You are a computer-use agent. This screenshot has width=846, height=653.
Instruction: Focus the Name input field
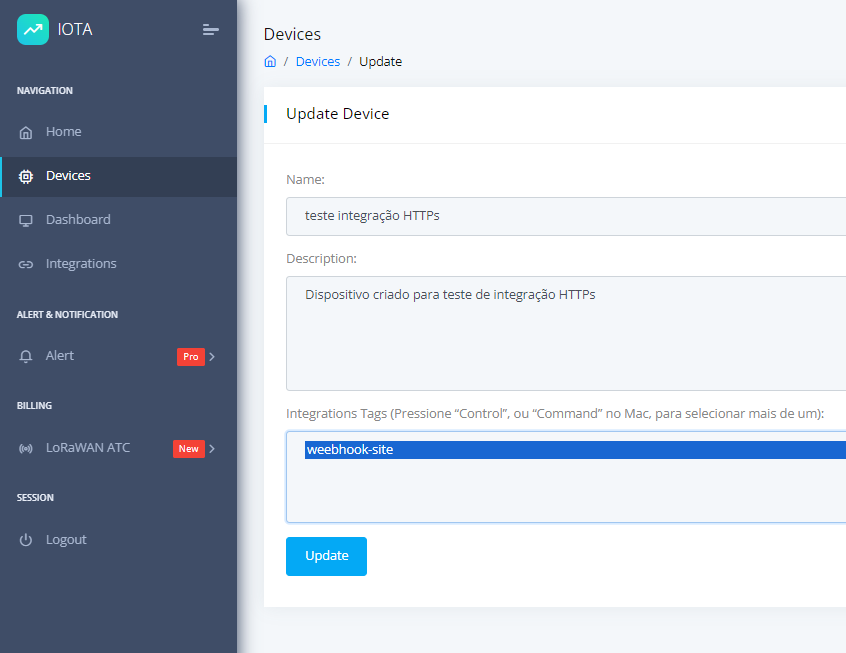(x=566, y=216)
